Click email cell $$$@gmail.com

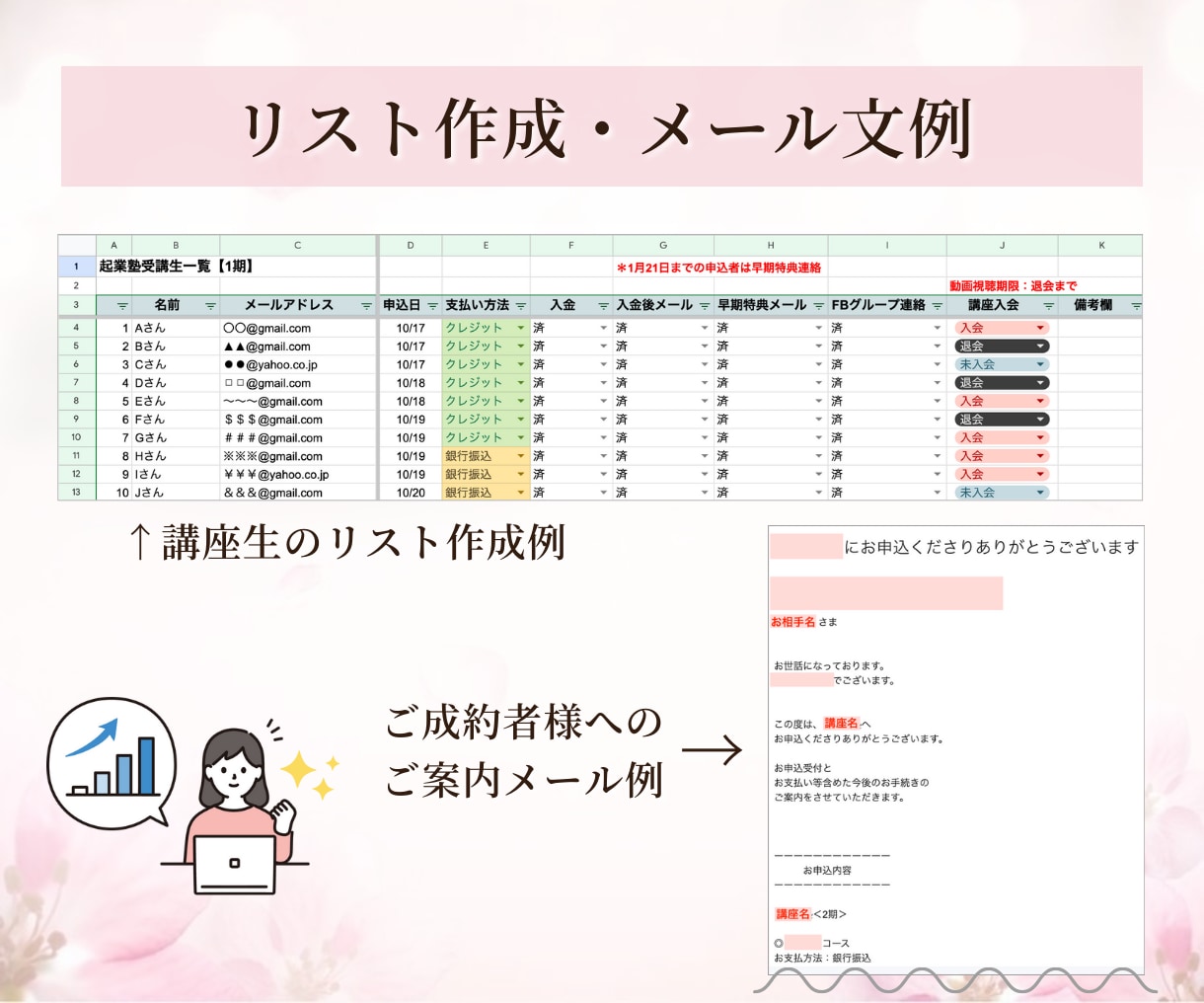point(298,420)
